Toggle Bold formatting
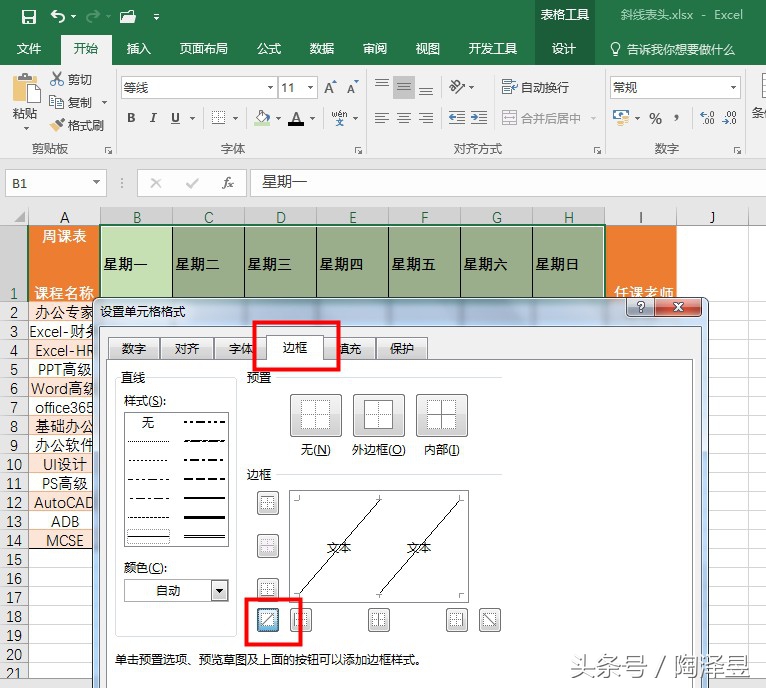This screenshot has height=688, width=766. coord(131,118)
